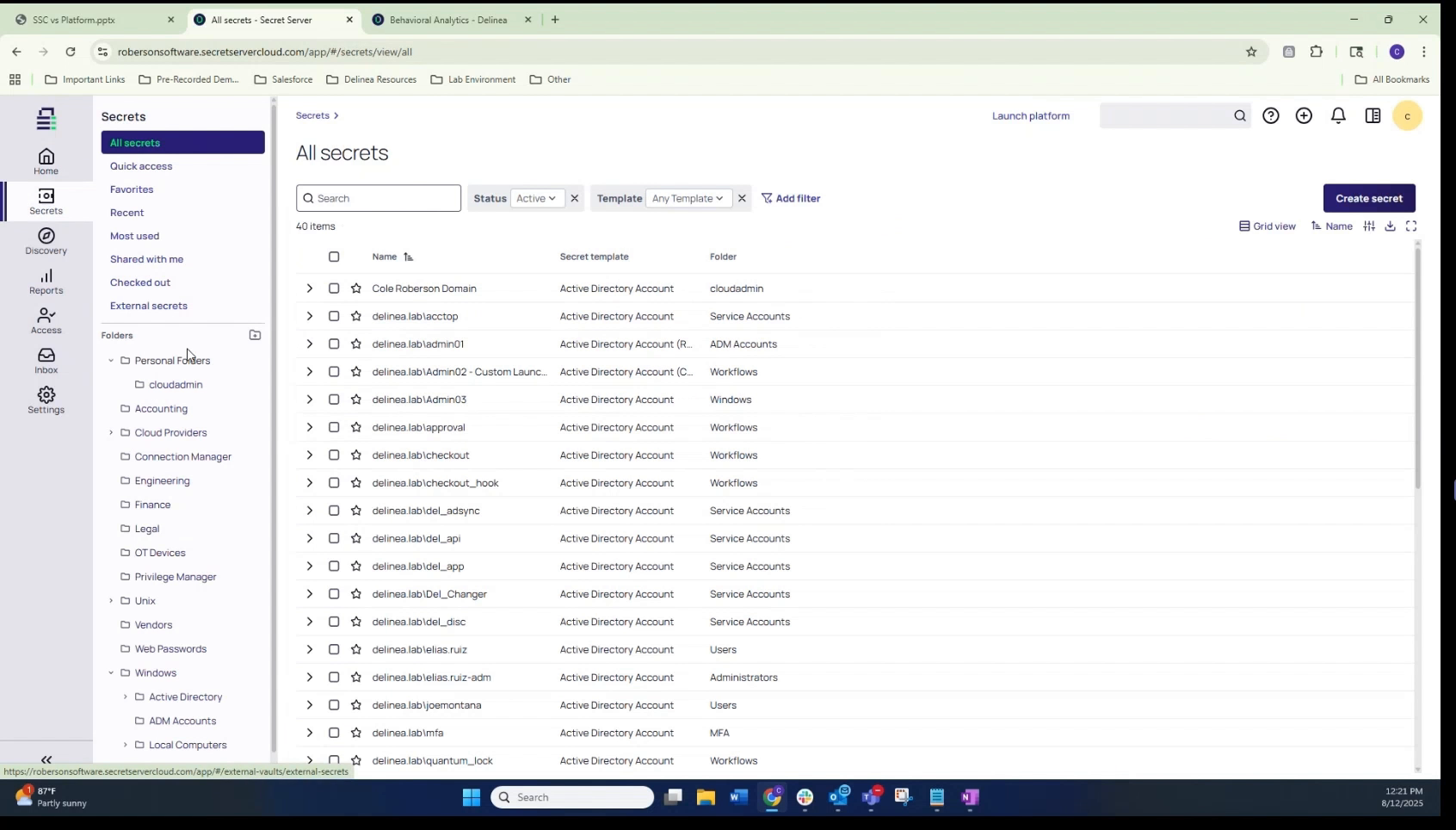Screen dimensions: 1456x830
Task: Open the quick create plus icon
Action: pos(1305,115)
